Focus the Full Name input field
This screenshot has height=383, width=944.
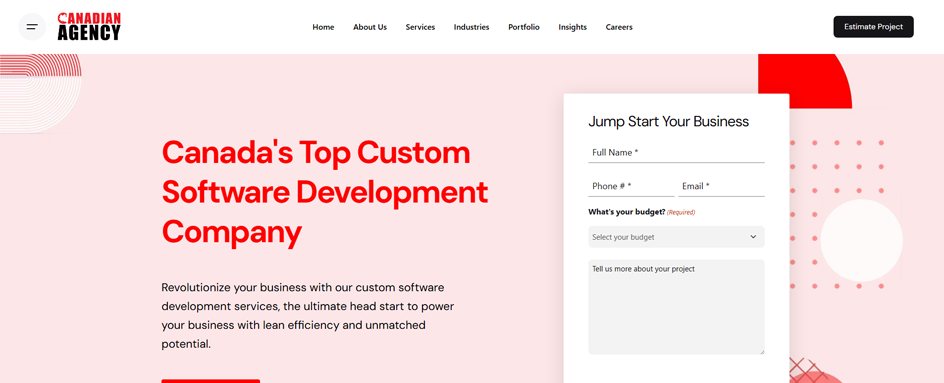tap(676, 153)
